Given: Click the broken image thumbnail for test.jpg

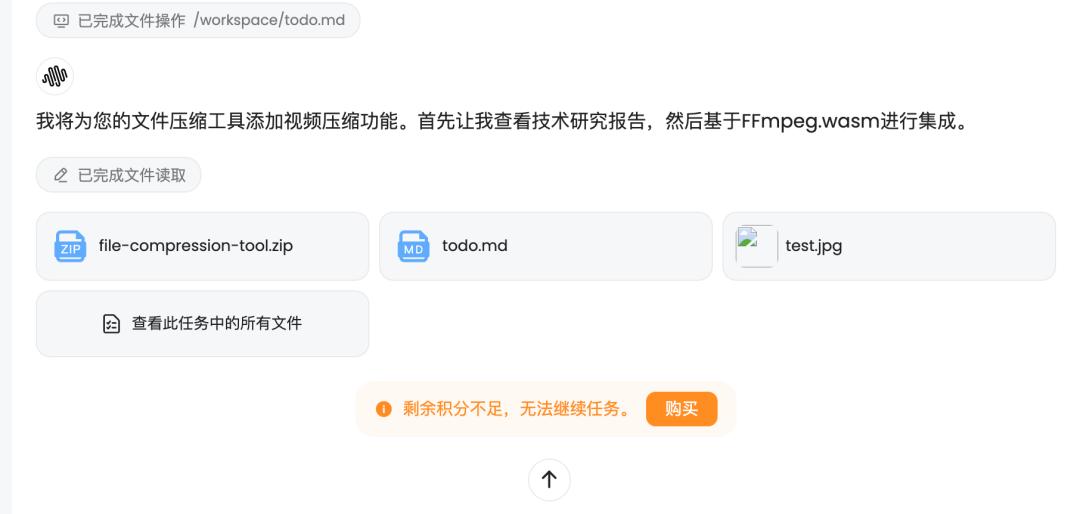Looking at the screenshot, I should [756, 246].
